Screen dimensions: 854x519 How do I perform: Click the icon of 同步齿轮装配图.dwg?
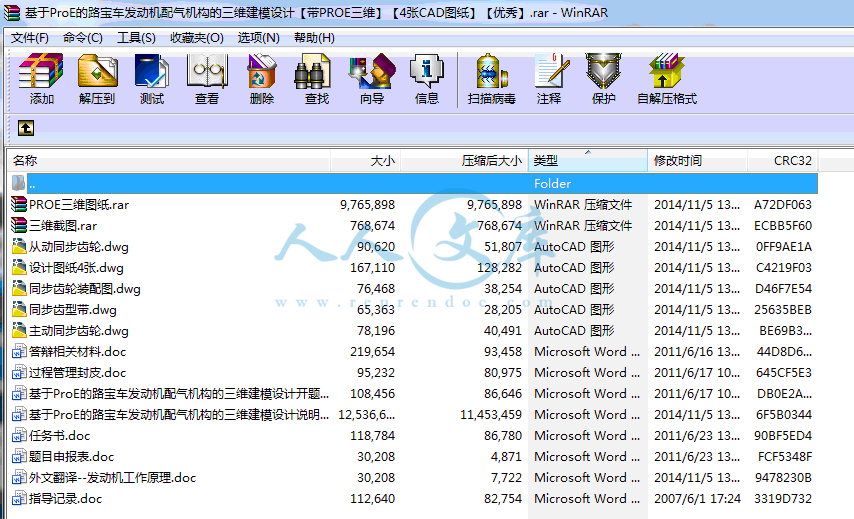coord(19,289)
